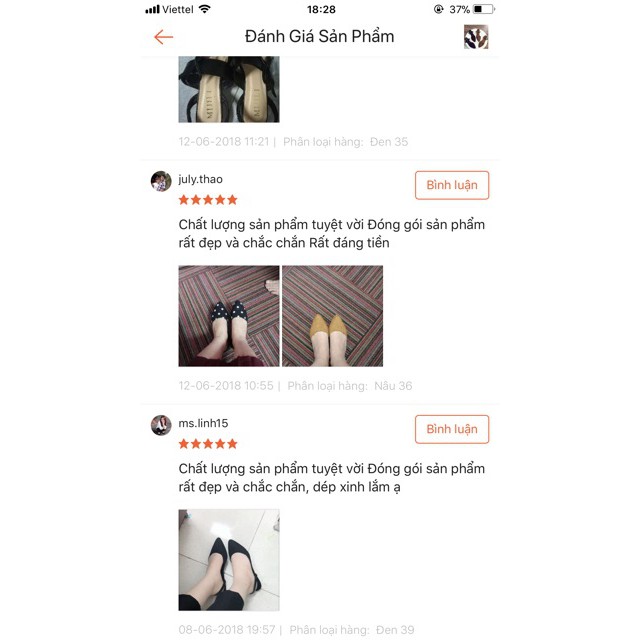Open the black pointed flats review photo
This screenshot has width=640, height=640.
pyautogui.click(x=229, y=560)
